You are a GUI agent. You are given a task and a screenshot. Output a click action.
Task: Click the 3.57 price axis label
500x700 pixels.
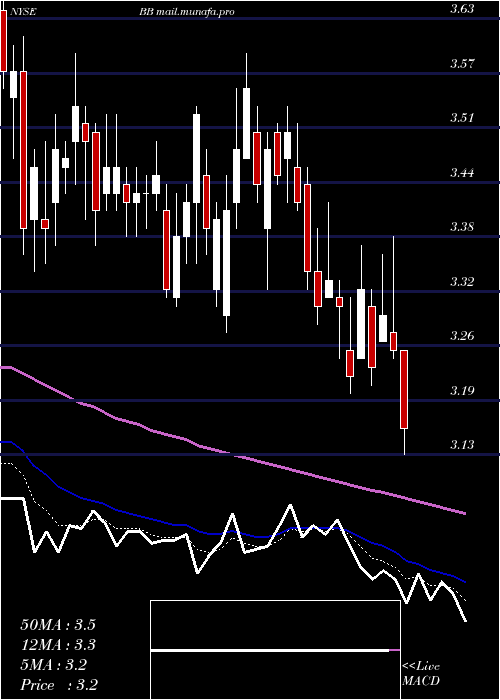click(x=462, y=63)
